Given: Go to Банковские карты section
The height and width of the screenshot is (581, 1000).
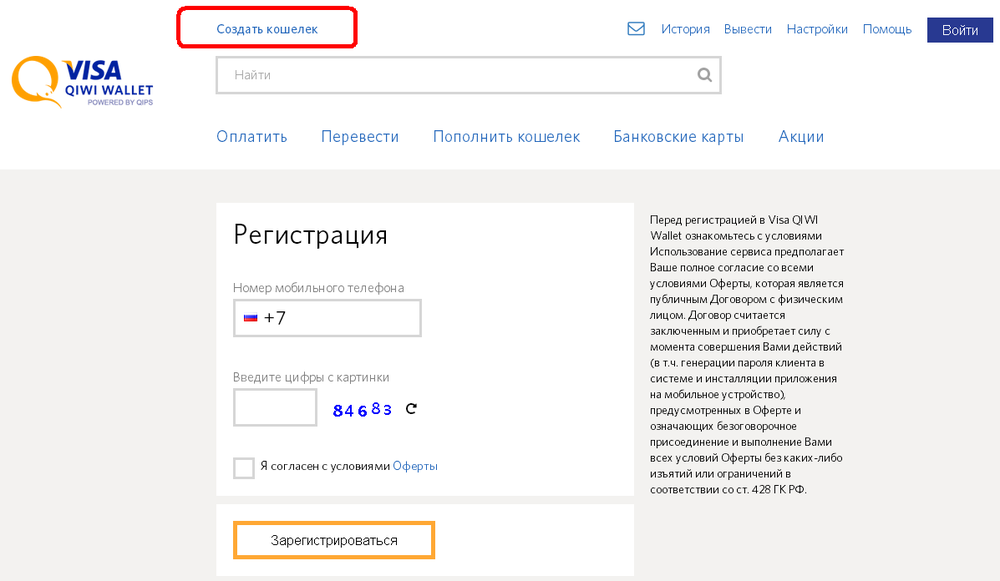Looking at the screenshot, I should 679,136.
